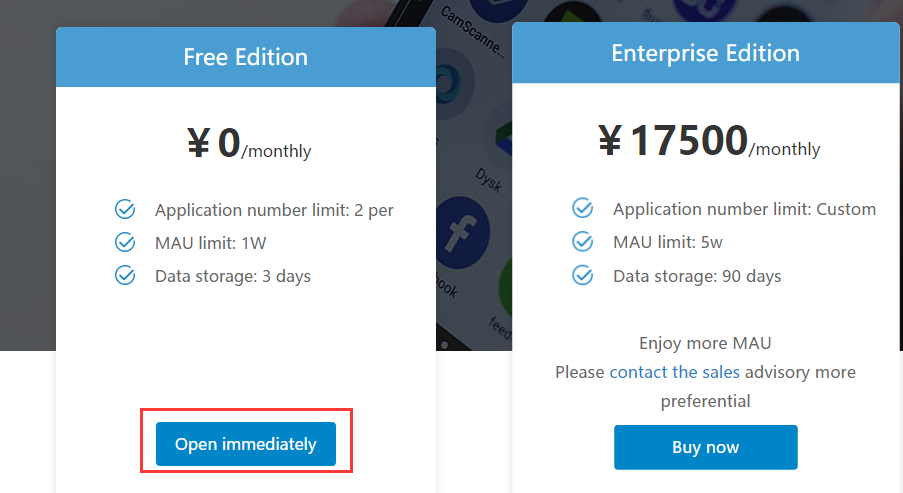This screenshot has height=493, width=903.
Task: Click the checkmark icon beside Application number limit: 2 per
Action: click(x=125, y=209)
